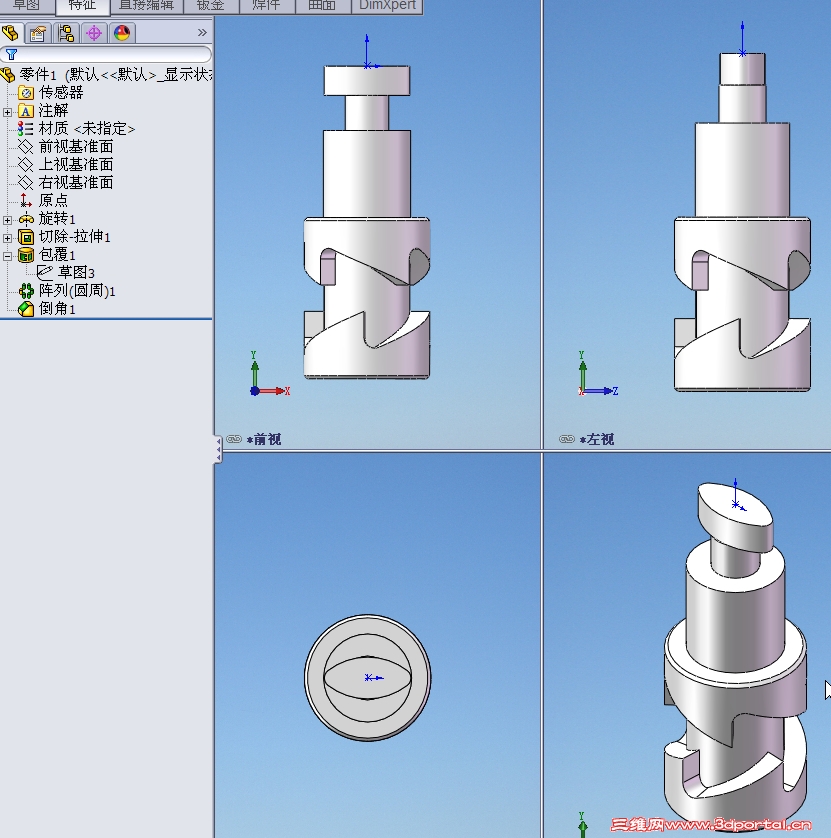This screenshot has width=831, height=838.
Task: Select the 切除-拉伸1 feature label
Action: 74,237
